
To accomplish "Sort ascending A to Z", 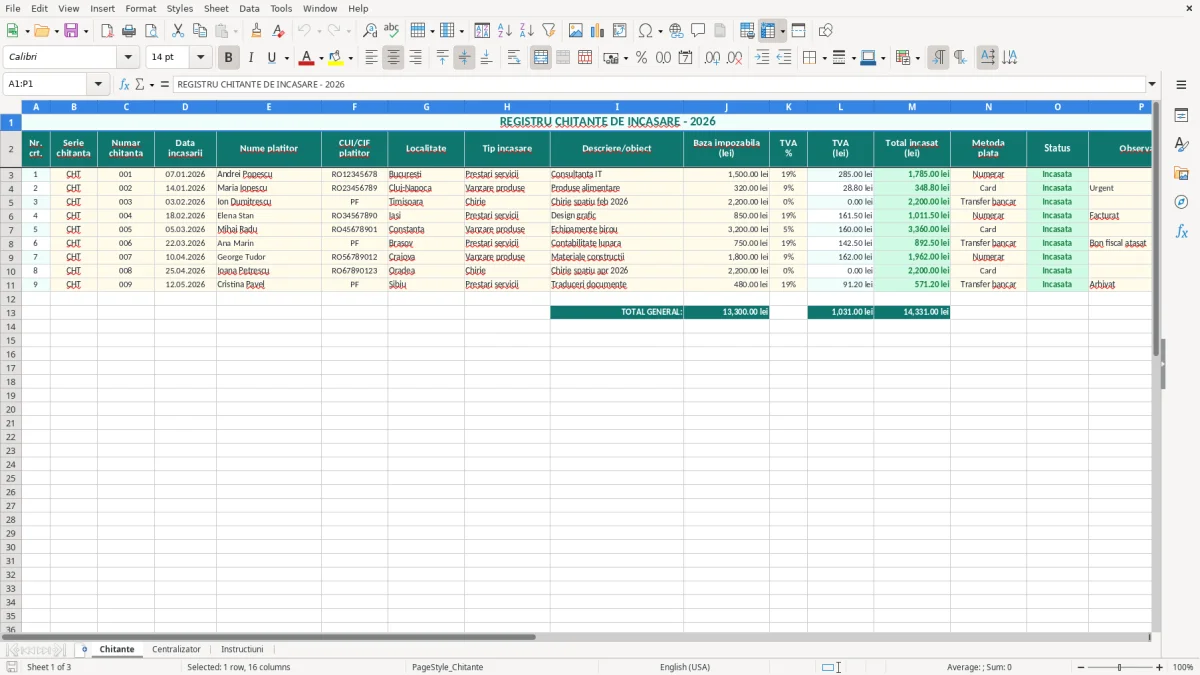I will click(505, 31).
